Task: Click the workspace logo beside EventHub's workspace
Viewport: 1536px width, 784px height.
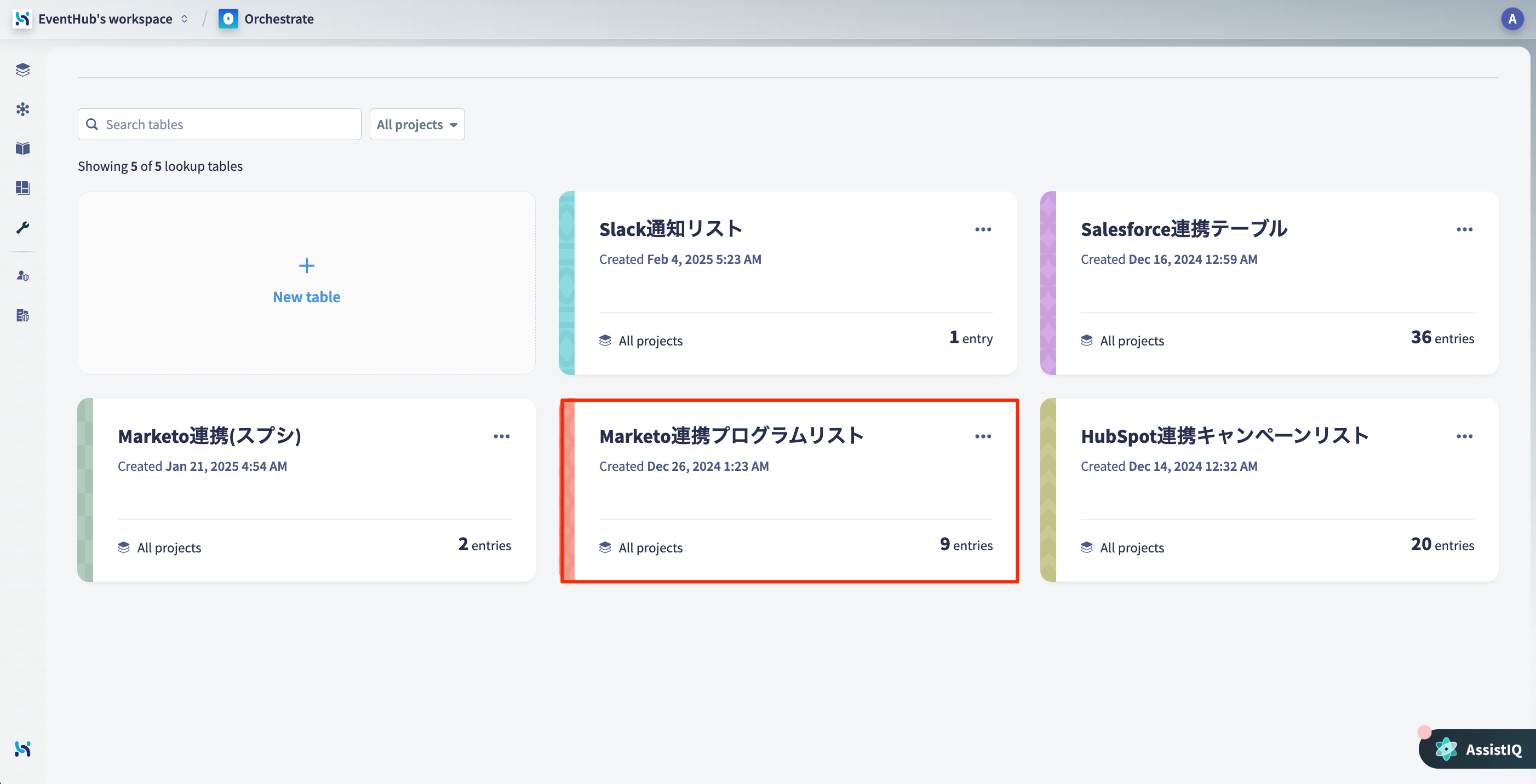Action: click(22, 19)
